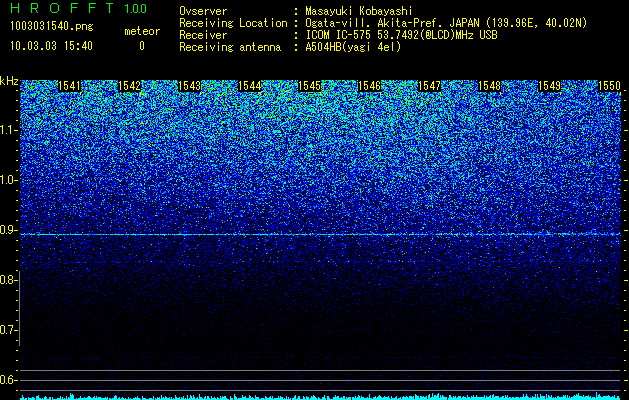Click the Receiving antenna label

tap(230, 47)
